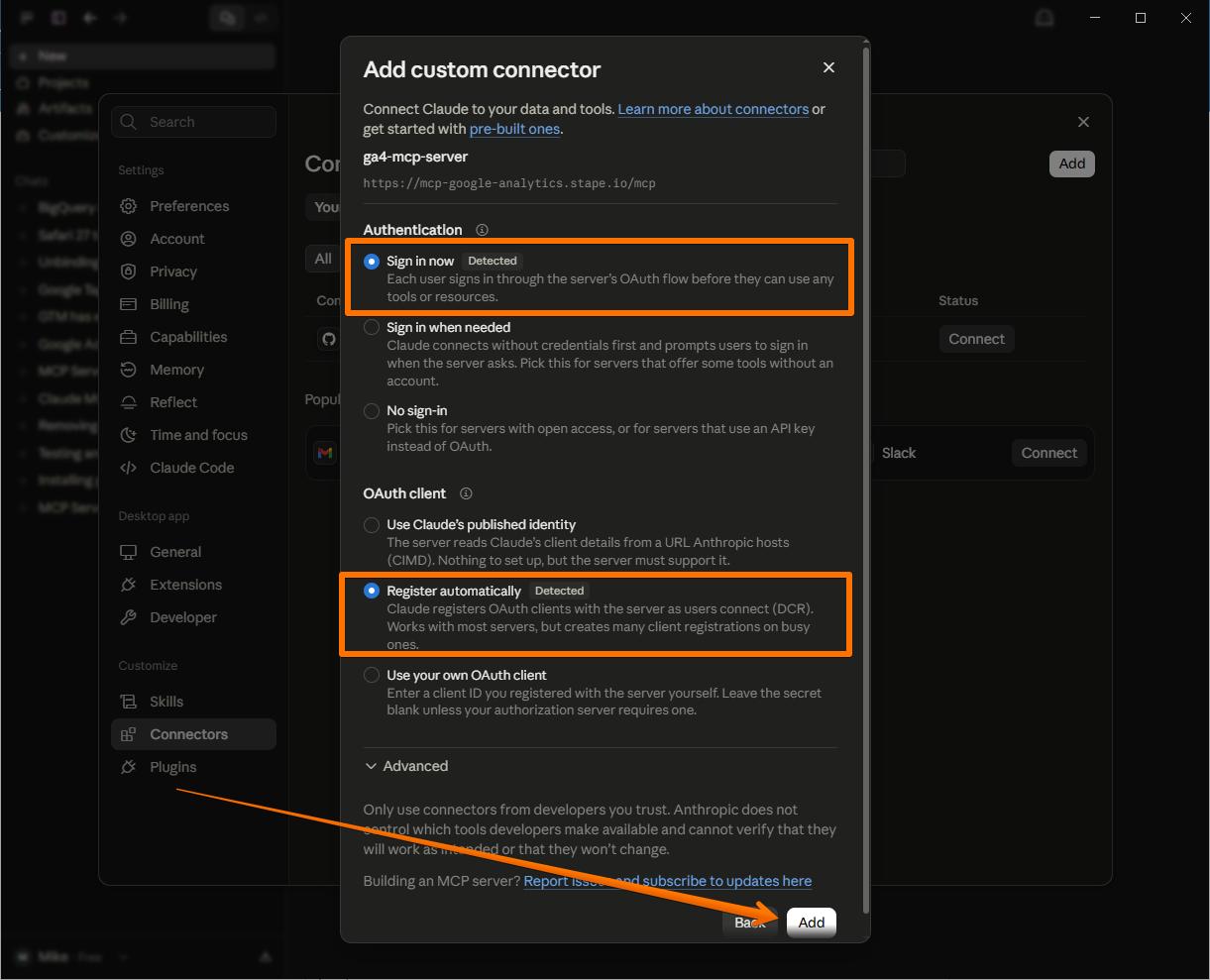
Task: Click the forward arrow in top toolbar
Action: click(x=121, y=18)
